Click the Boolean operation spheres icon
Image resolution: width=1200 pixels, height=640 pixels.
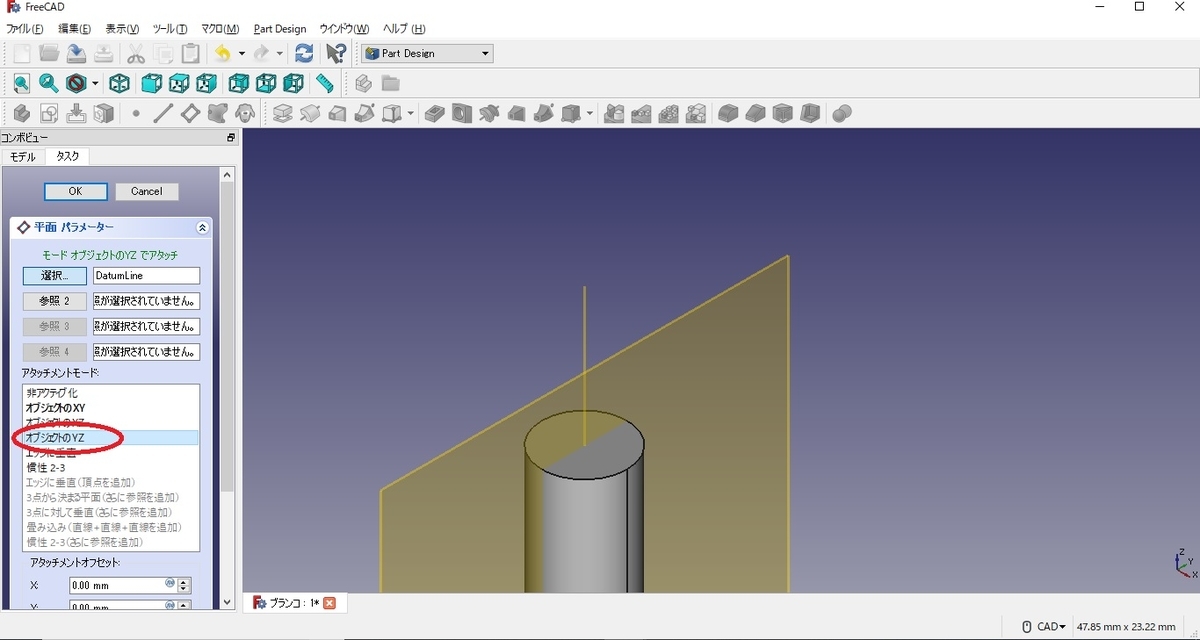[x=842, y=113]
